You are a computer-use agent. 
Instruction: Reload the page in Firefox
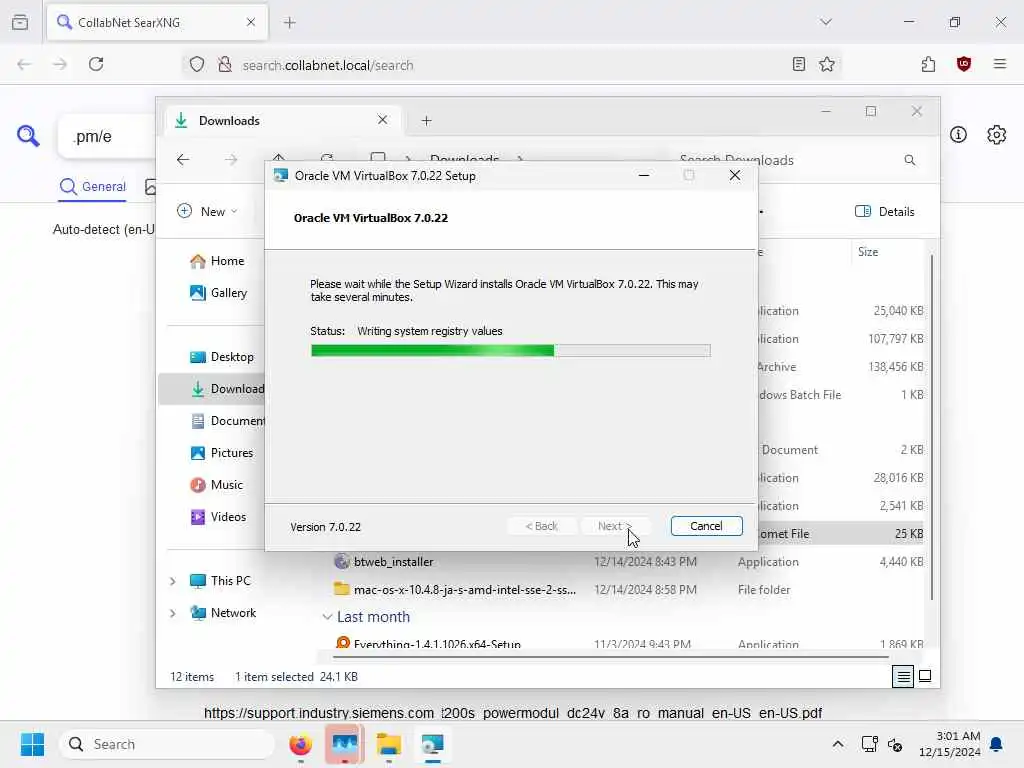pos(96,64)
